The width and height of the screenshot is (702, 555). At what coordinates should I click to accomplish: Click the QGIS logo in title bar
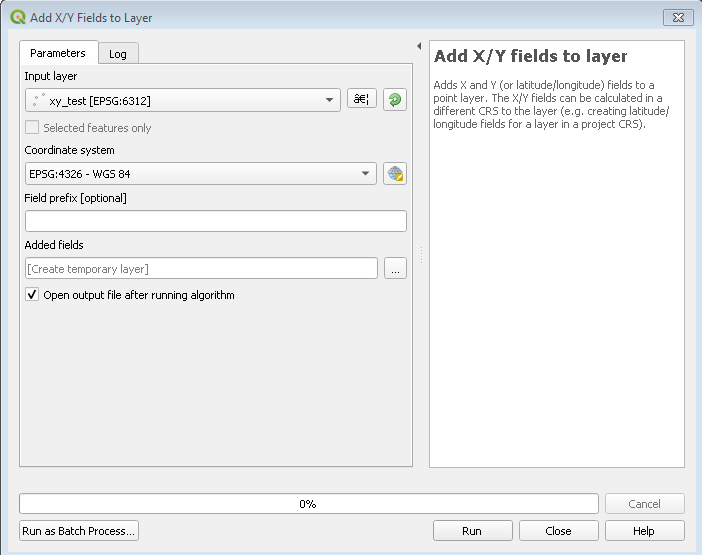pos(17,18)
